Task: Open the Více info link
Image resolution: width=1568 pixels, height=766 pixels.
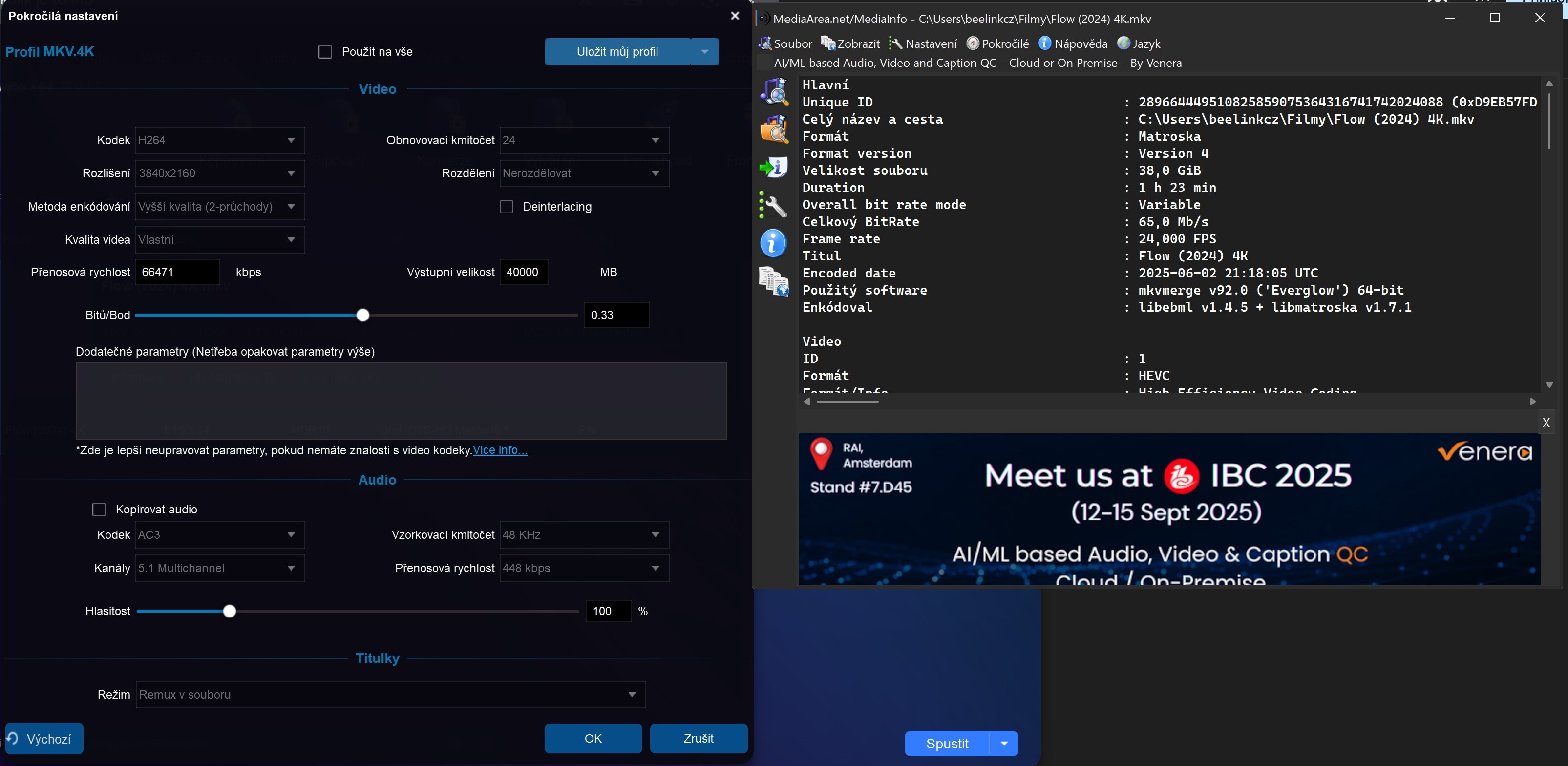Action: (x=500, y=450)
